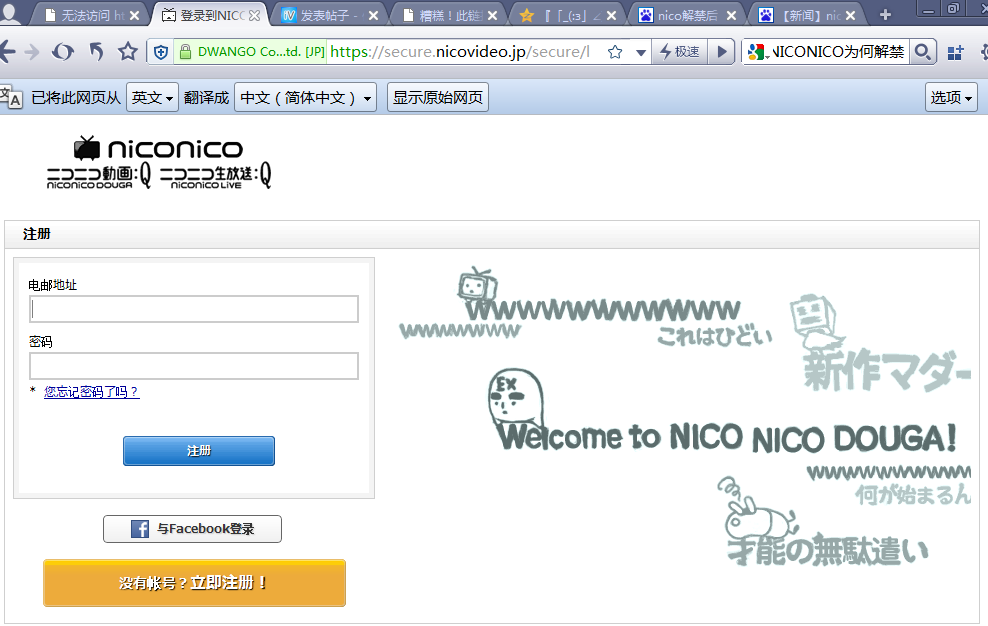Click the undo closed tab icon

96,52
